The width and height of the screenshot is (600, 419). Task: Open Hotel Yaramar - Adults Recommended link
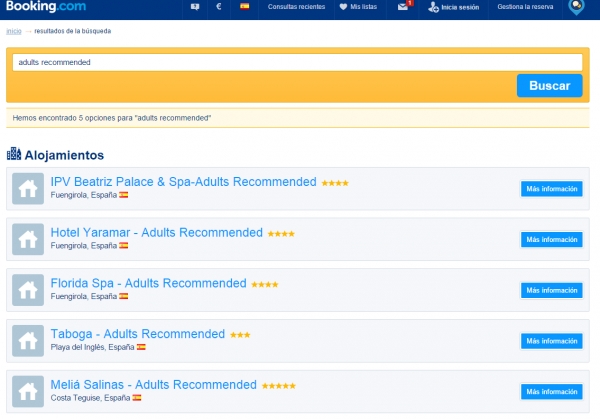[156, 233]
